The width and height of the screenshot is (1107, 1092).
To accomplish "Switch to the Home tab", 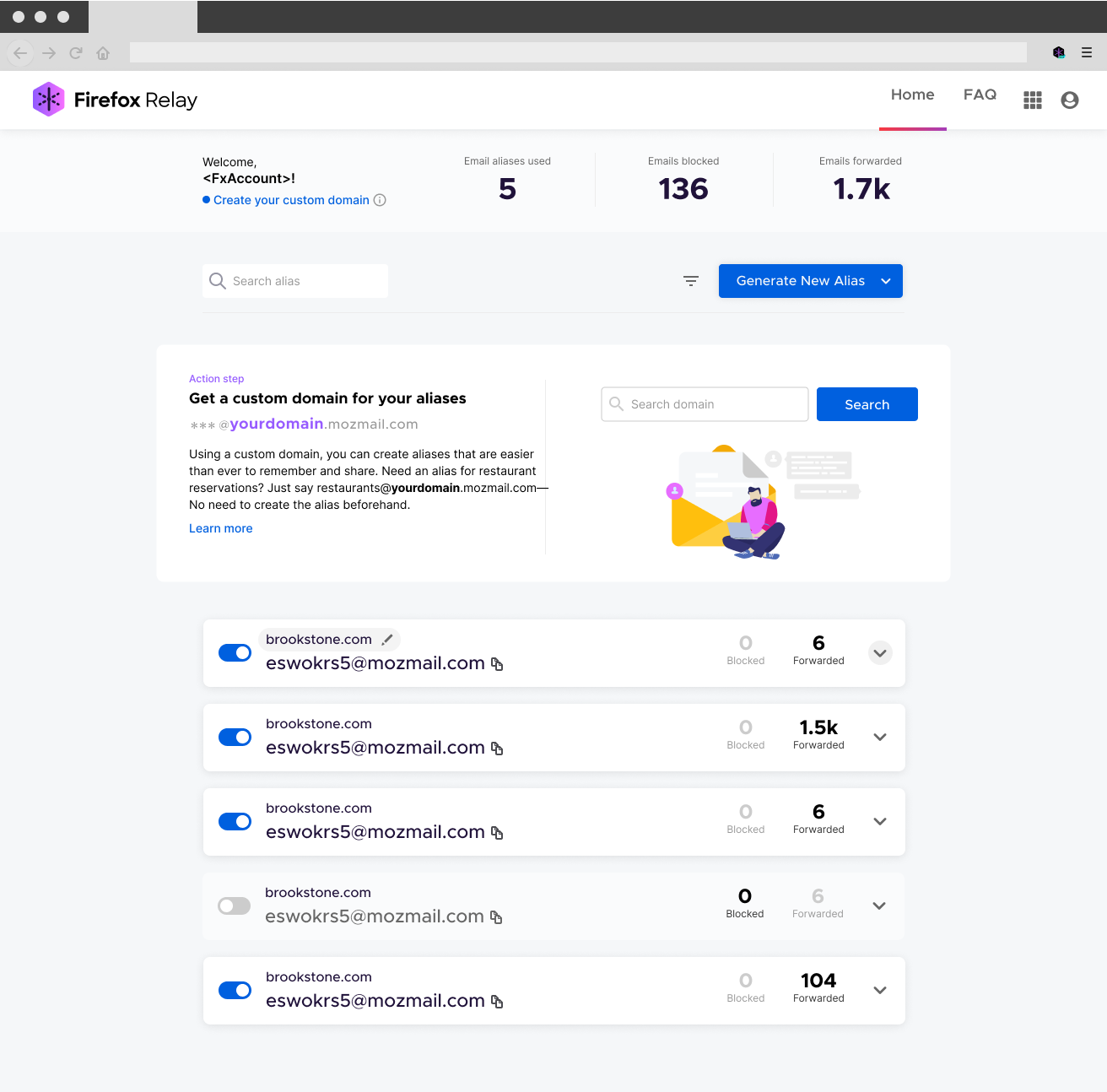I will (913, 95).
